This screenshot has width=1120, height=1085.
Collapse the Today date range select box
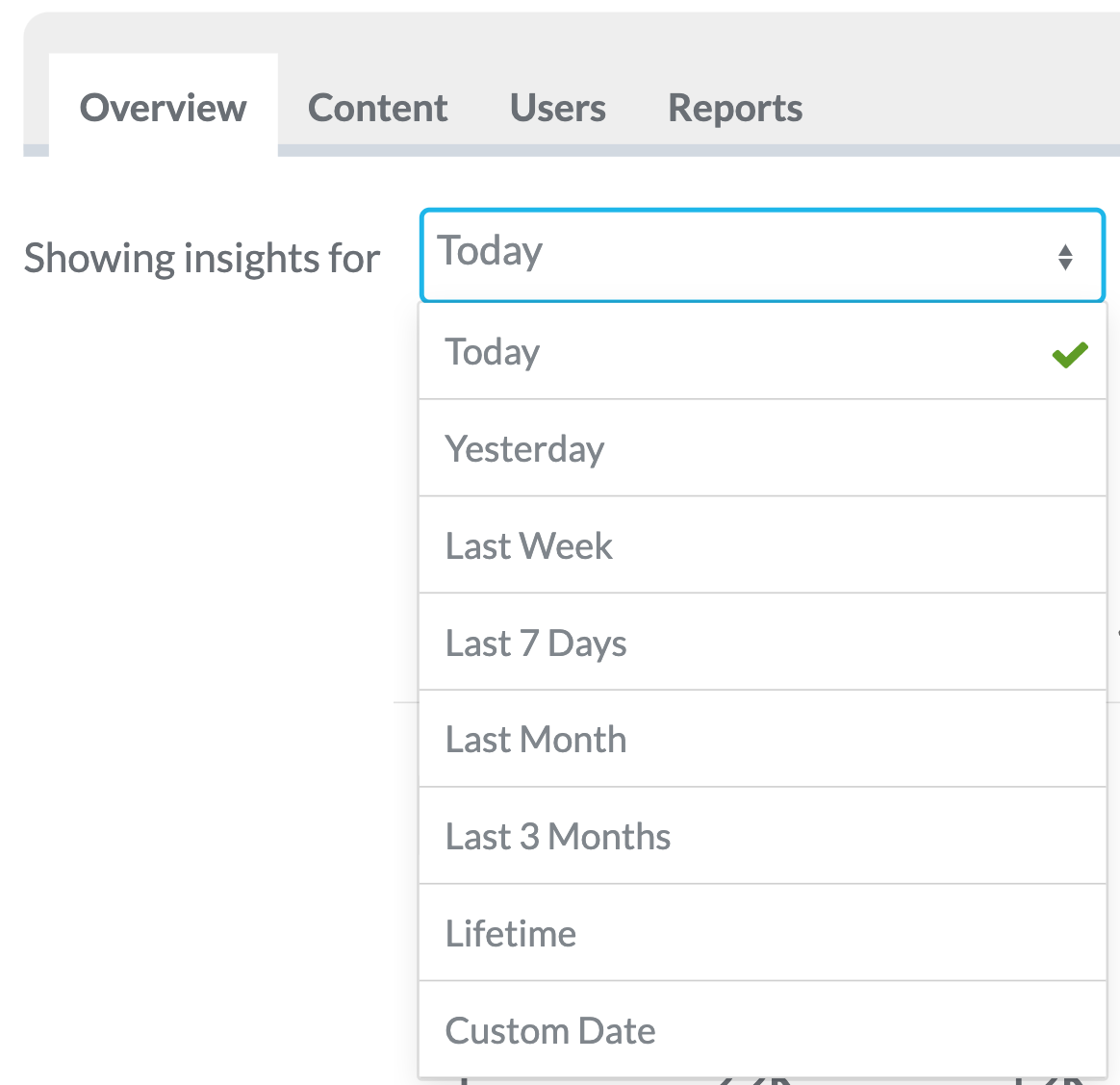(762, 256)
